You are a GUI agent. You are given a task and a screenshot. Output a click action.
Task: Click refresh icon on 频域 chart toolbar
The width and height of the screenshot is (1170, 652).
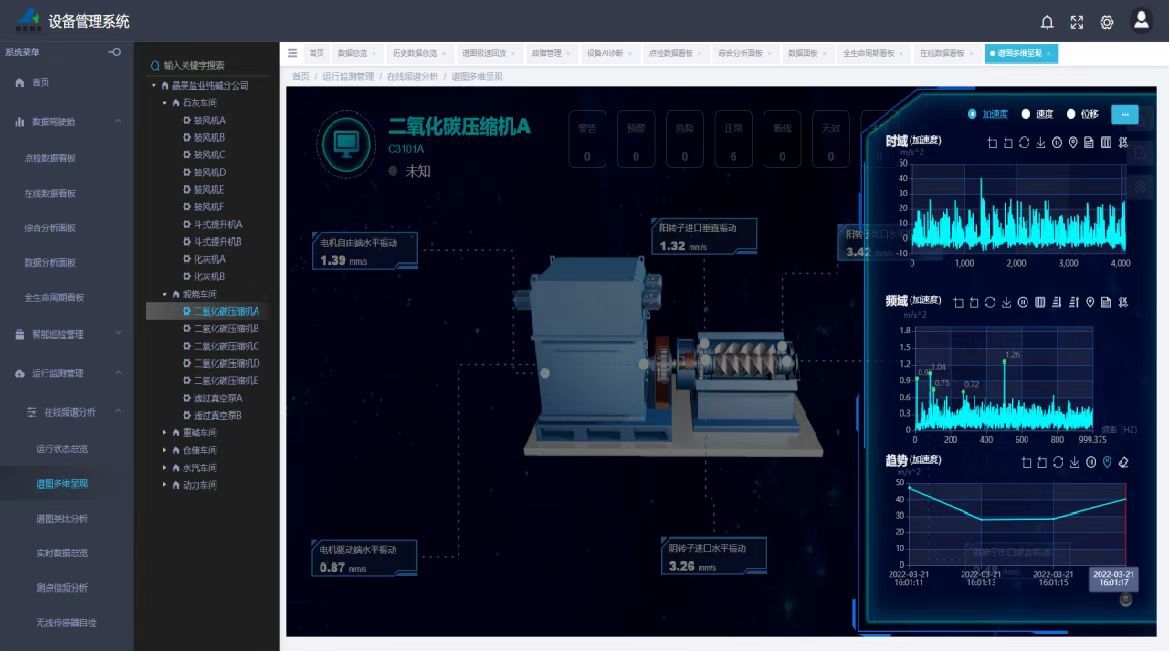tap(990, 302)
